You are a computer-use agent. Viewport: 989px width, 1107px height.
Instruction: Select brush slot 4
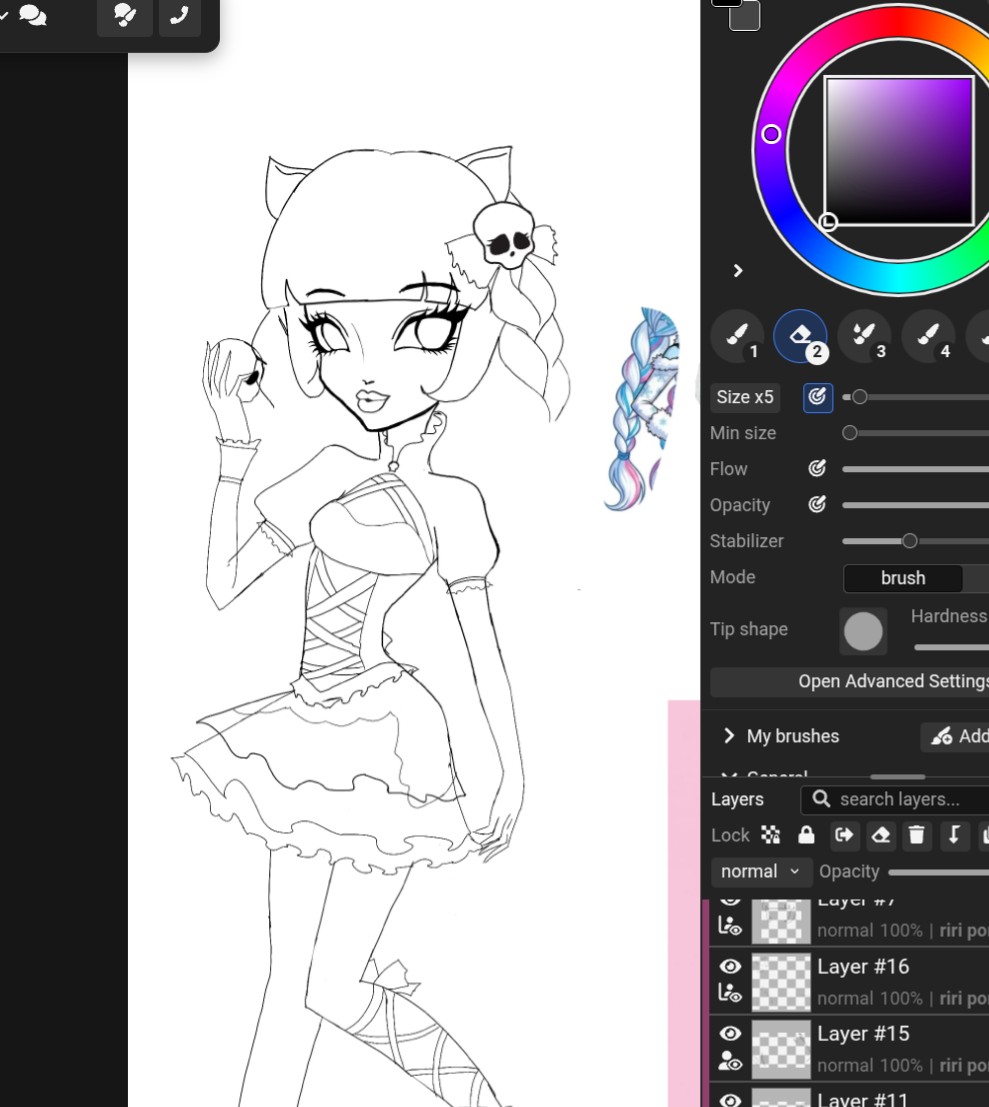(x=928, y=336)
